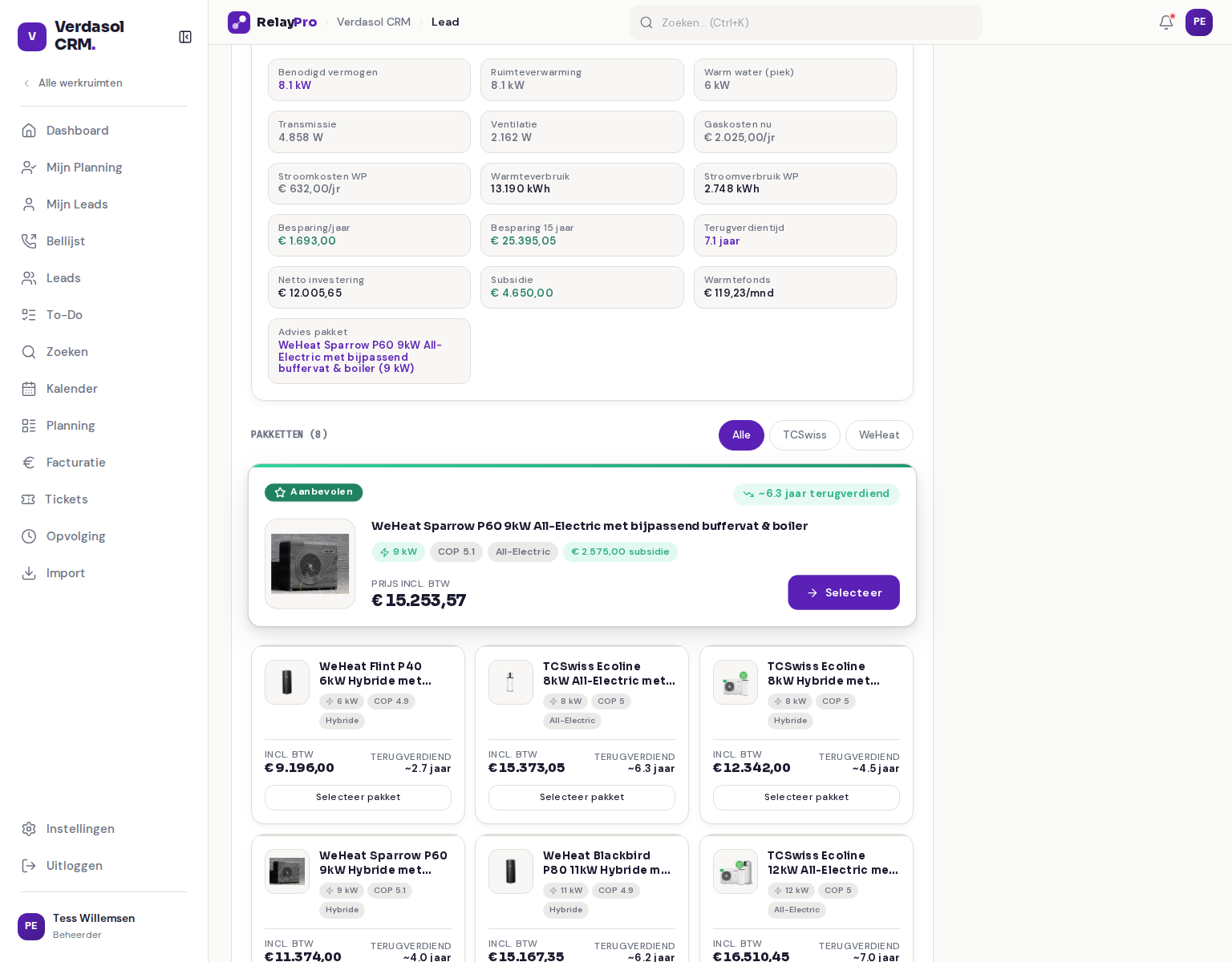Open the WeHeat Flint P40 thumbnail

point(287,682)
